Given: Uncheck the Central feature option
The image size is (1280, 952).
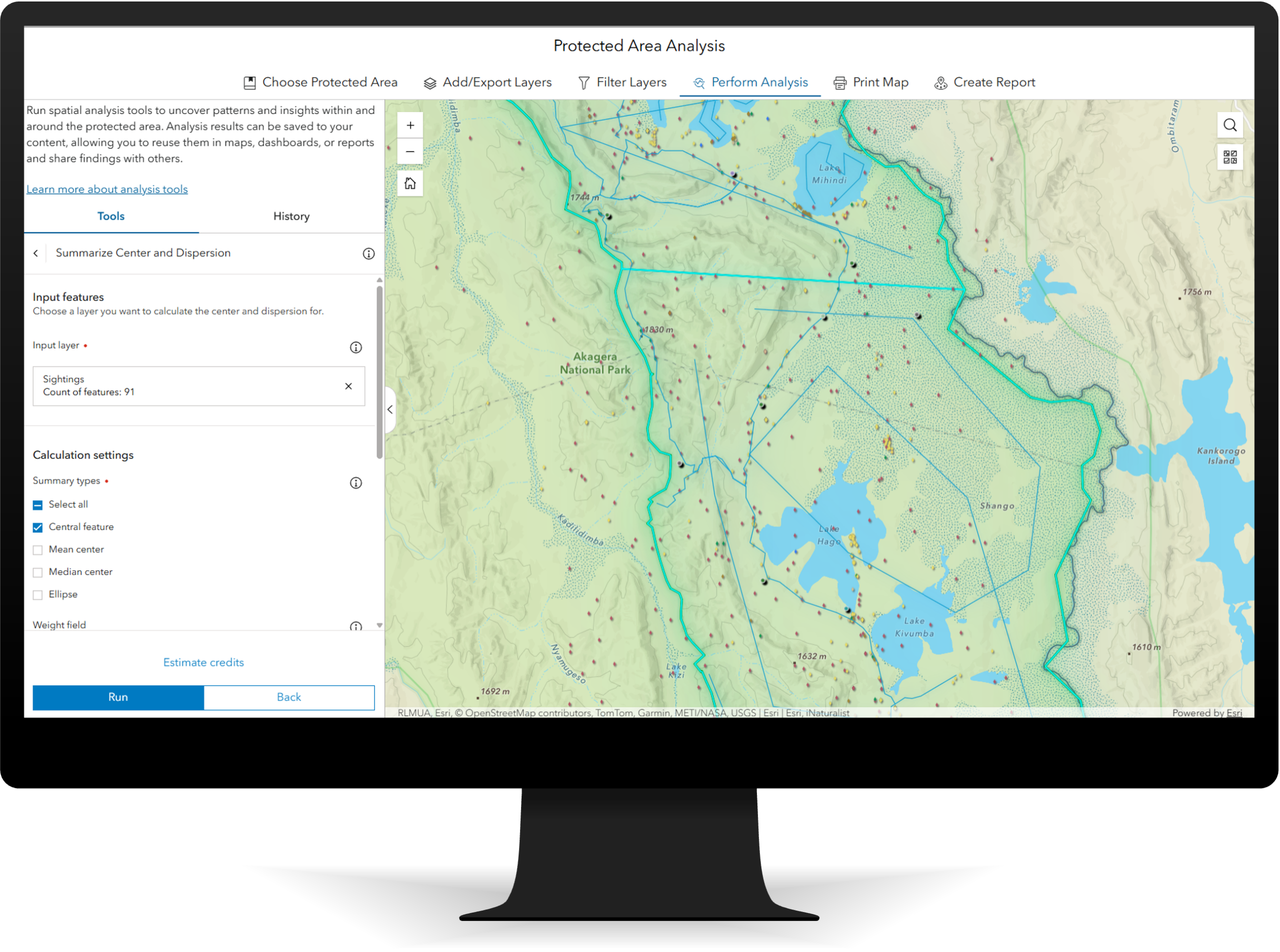Looking at the screenshot, I should pos(37,527).
